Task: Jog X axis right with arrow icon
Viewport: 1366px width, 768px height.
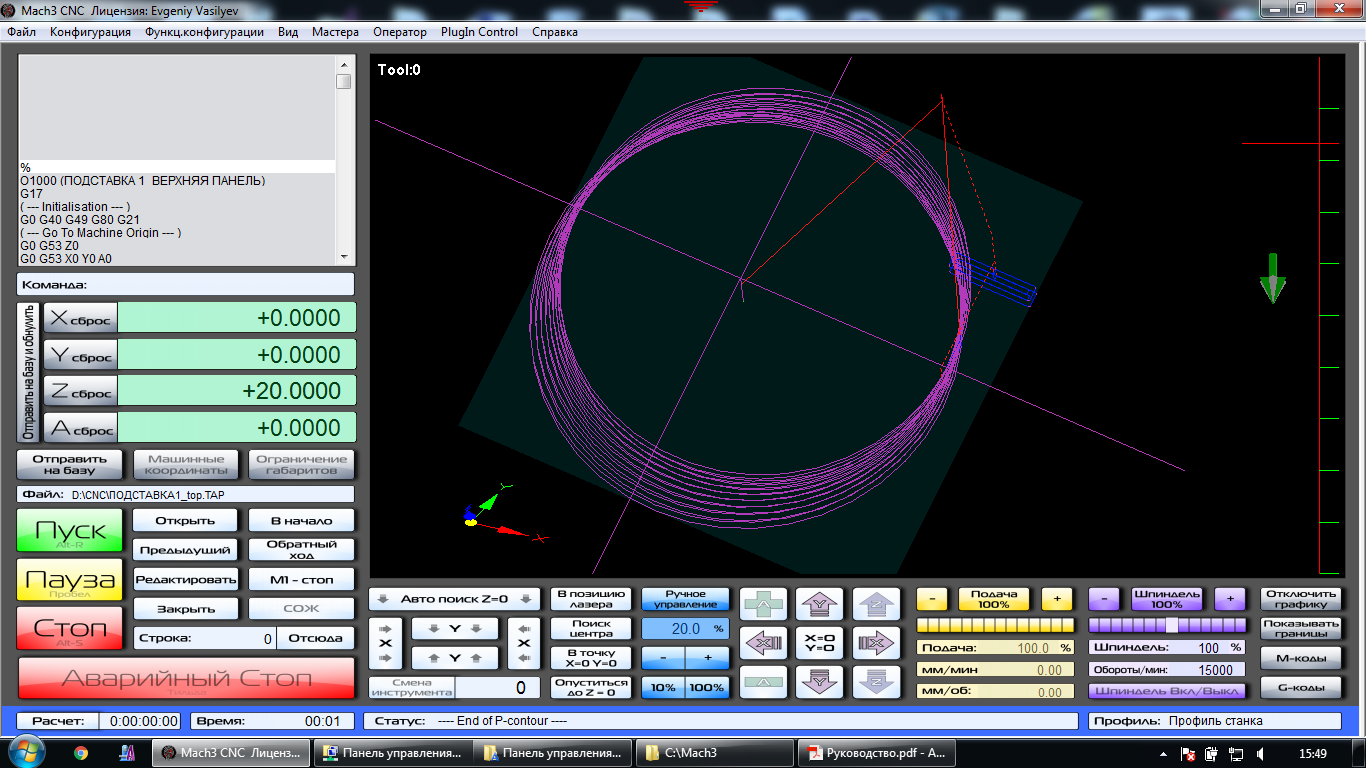Action: (x=876, y=642)
